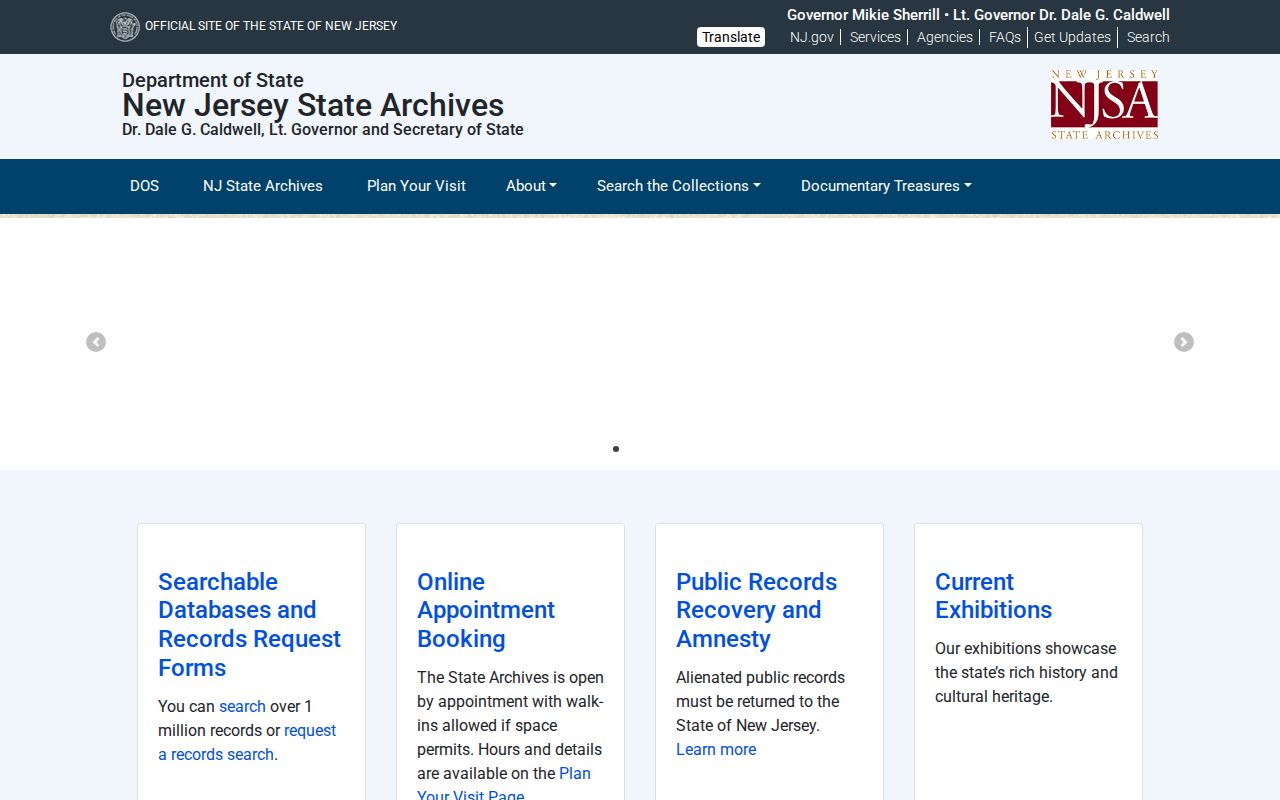Click the NJSA State Archives logo
The height and width of the screenshot is (800, 1280).
coord(1104,105)
